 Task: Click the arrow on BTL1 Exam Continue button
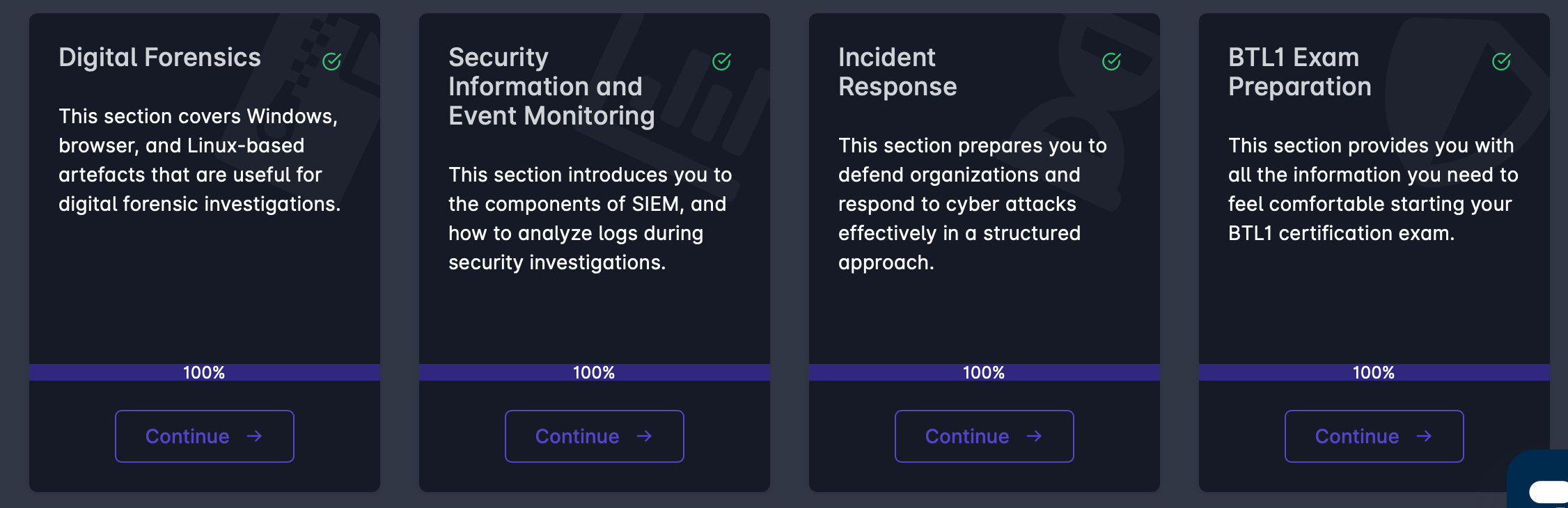pyautogui.click(x=1425, y=436)
